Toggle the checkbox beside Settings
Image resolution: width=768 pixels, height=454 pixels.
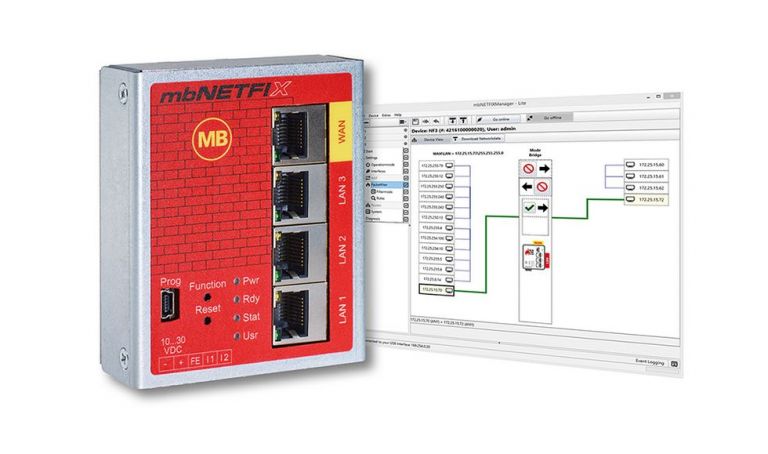pyautogui.click(x=406, y=158)
